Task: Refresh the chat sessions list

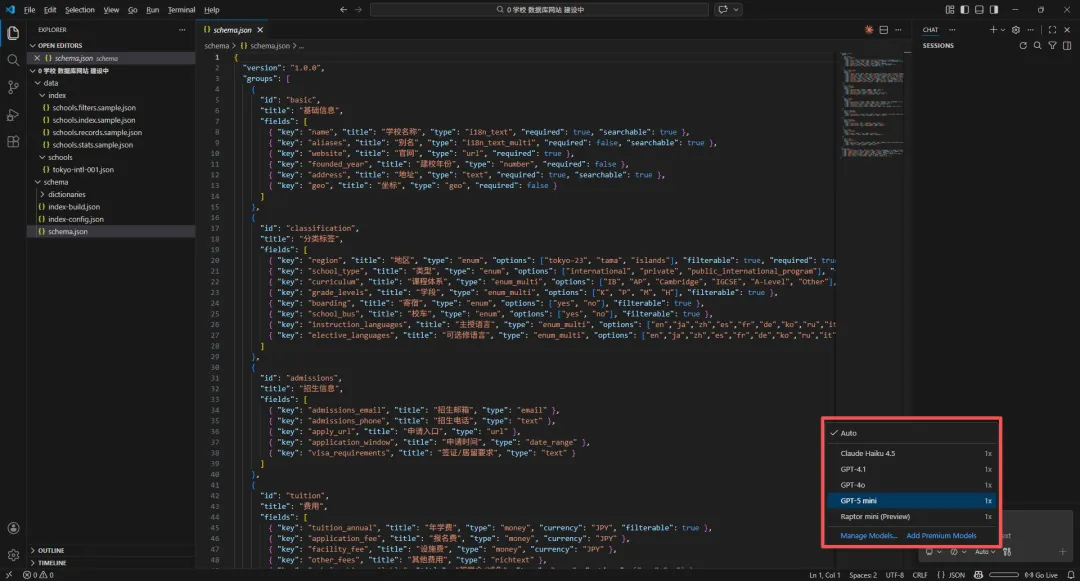Action: pyautogui.click(x=1023, y=45)
